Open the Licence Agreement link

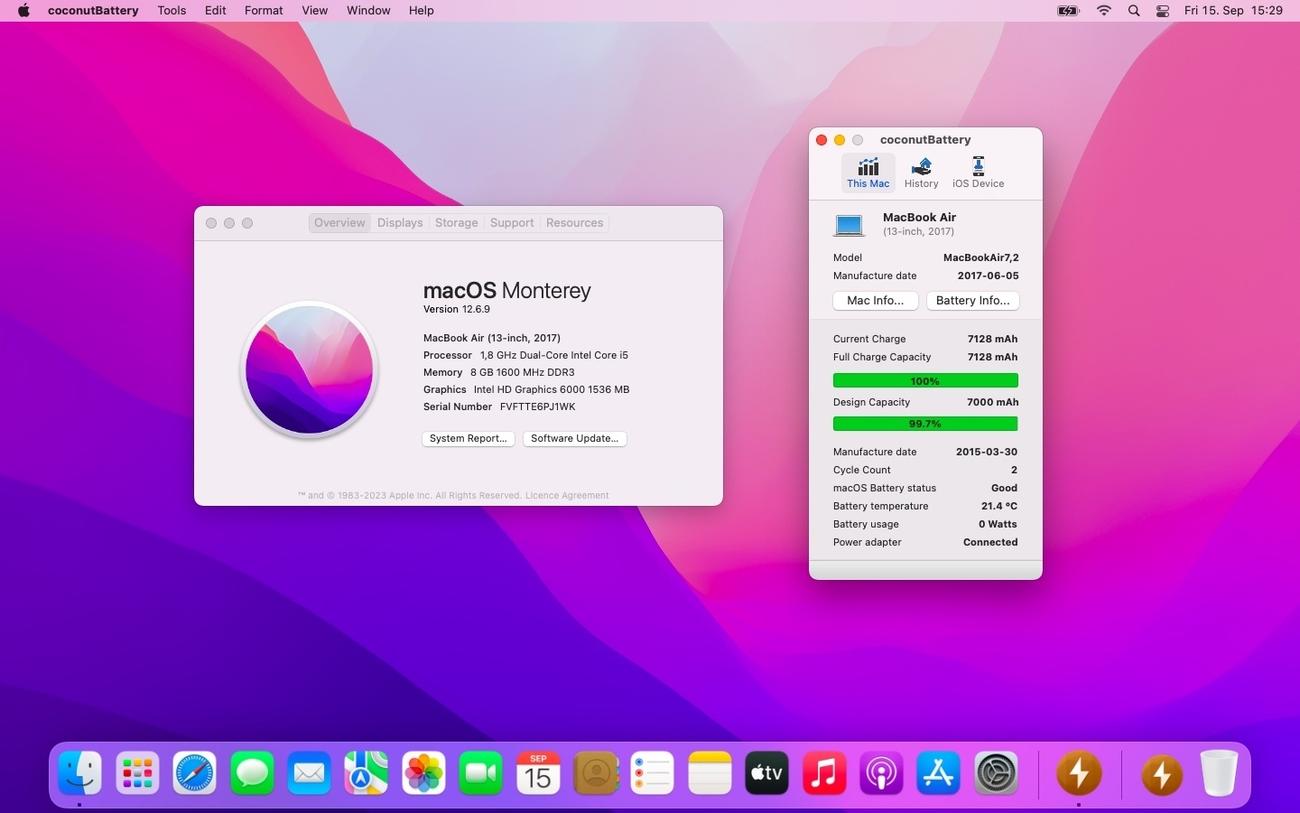[x=567, y=495]
